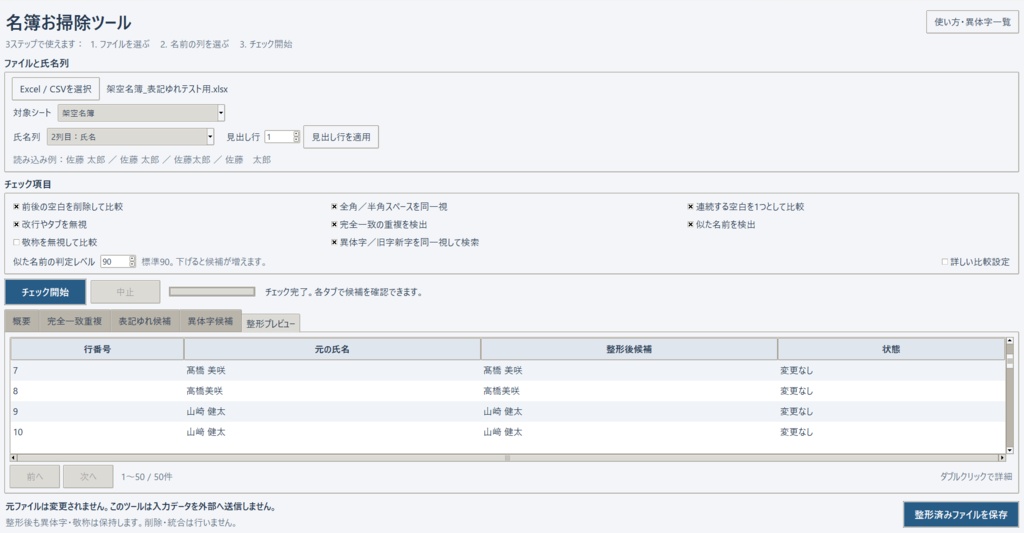Select the 整形プレビュー tab
This screenshot has width=1024, height=533.
[x=271, y=323]
